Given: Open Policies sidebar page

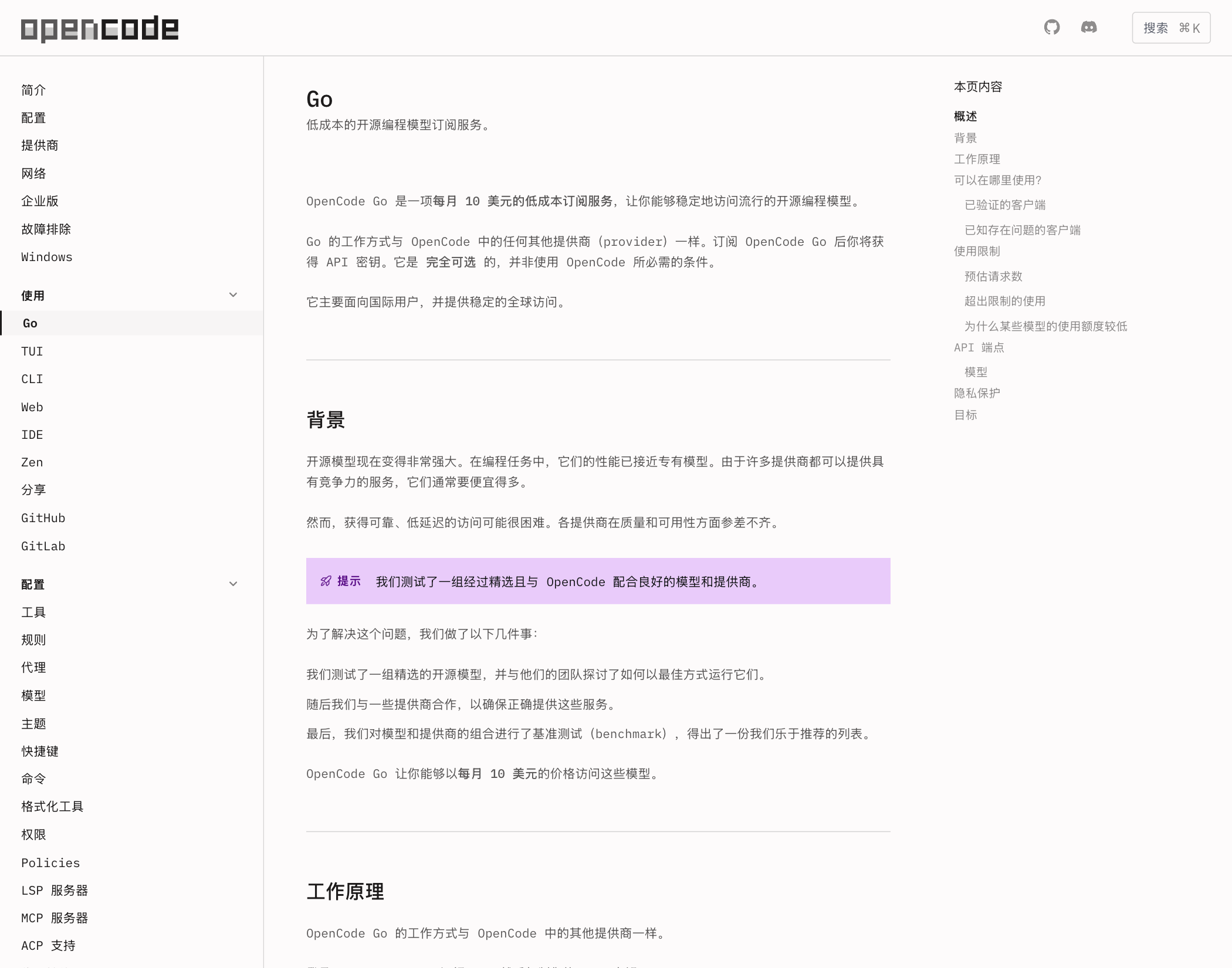Looking at the screenshot, I should pyautogui.click(x=50, y=863).
